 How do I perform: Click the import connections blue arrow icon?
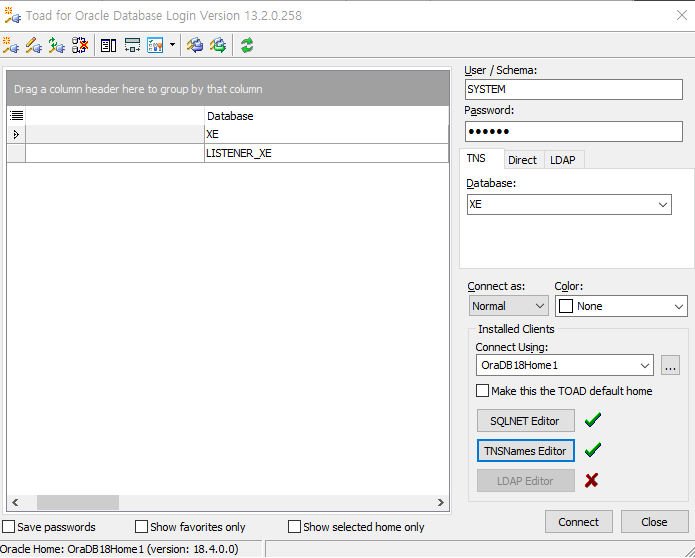click(195, 45)
